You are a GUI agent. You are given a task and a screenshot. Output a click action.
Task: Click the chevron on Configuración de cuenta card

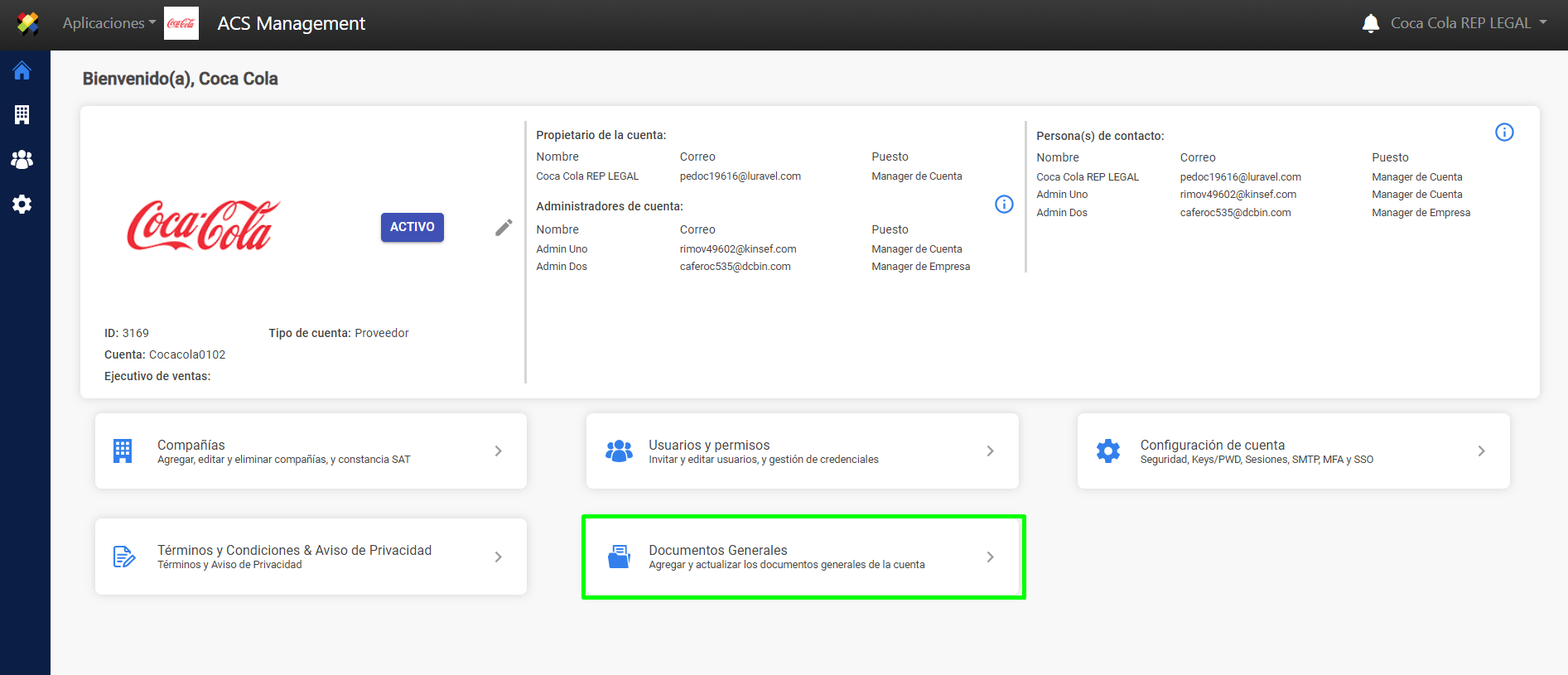[1481, 451]
